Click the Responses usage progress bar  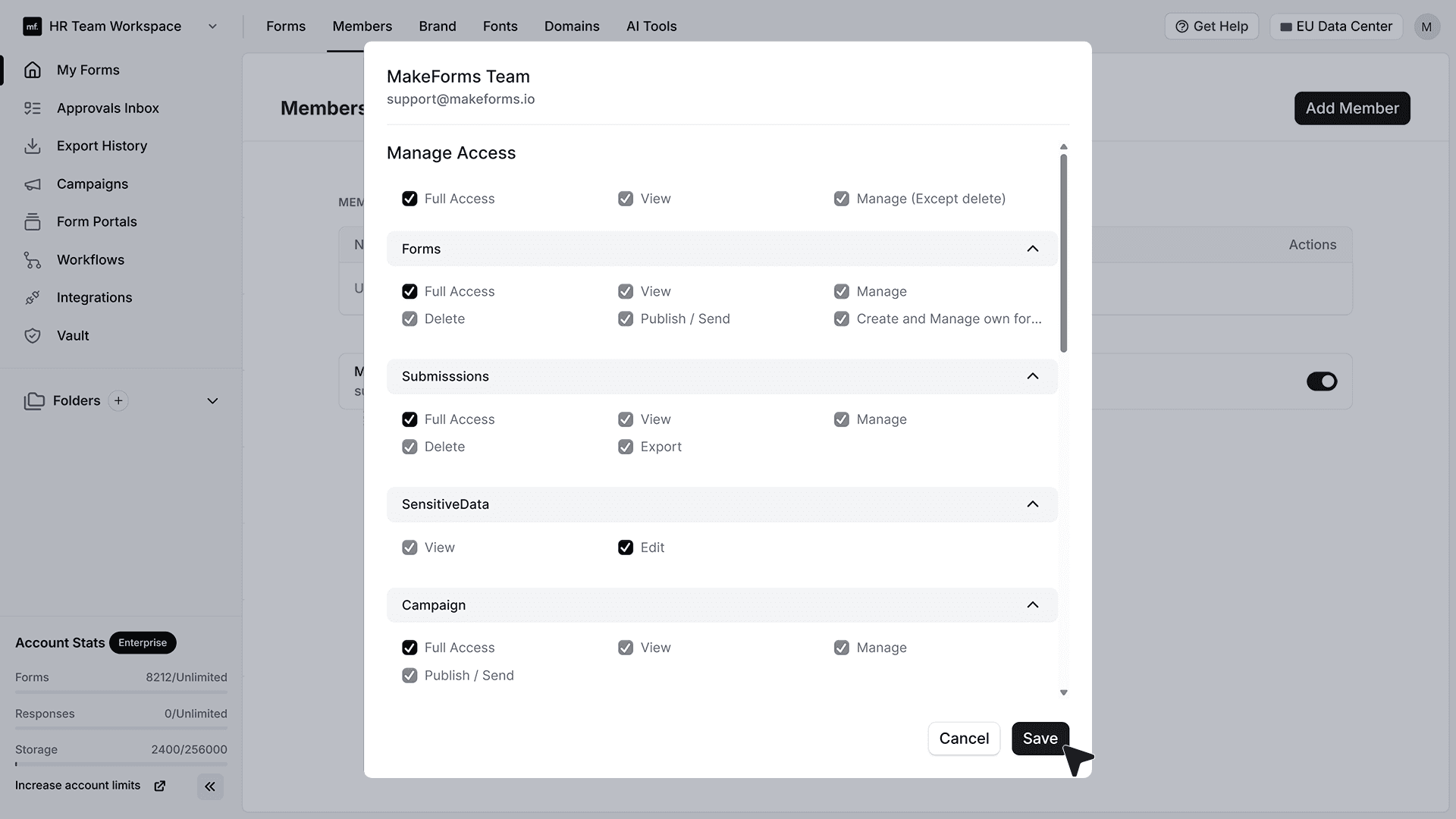click(121, 729)
